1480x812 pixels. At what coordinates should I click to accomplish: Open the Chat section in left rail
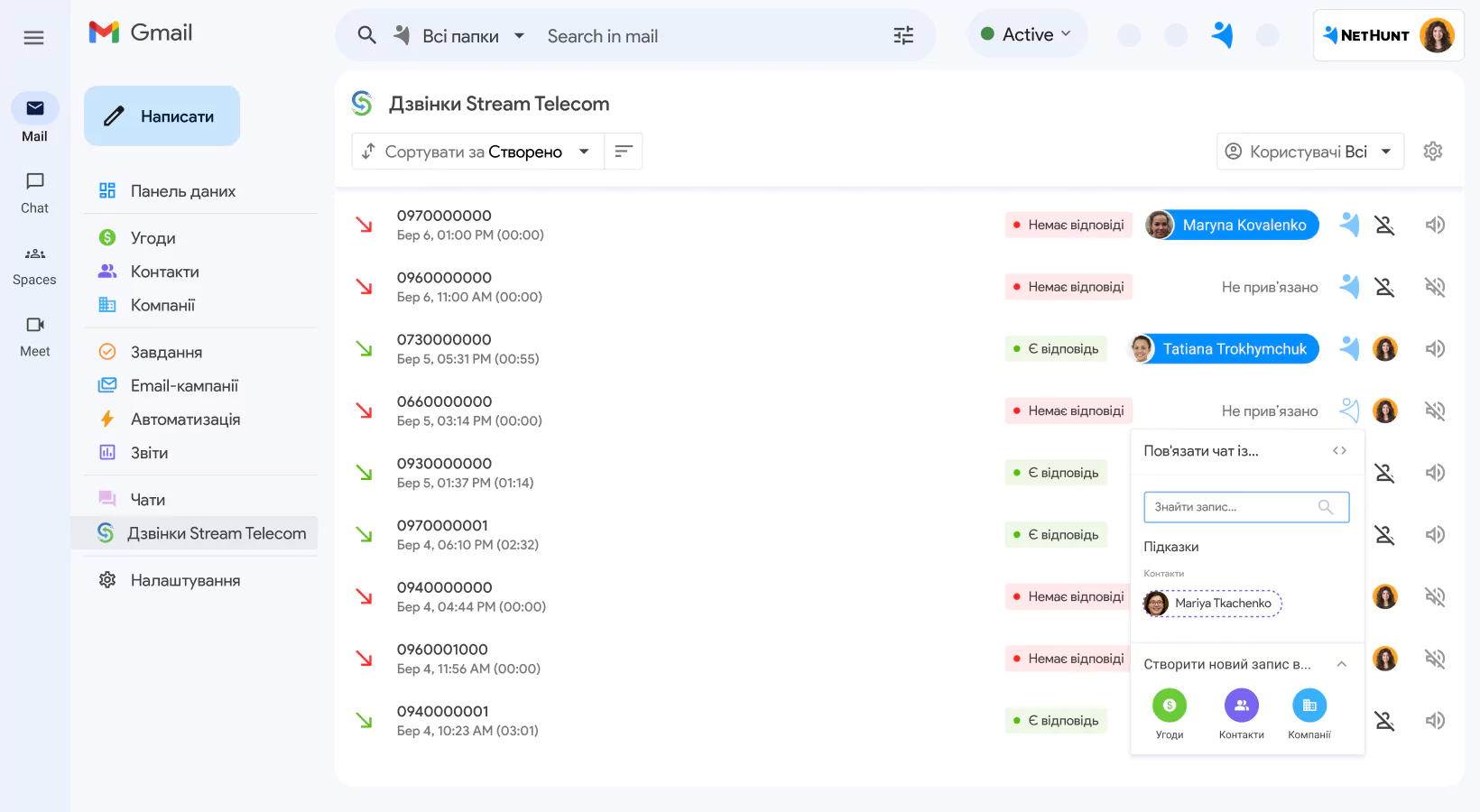pos(35,192)
